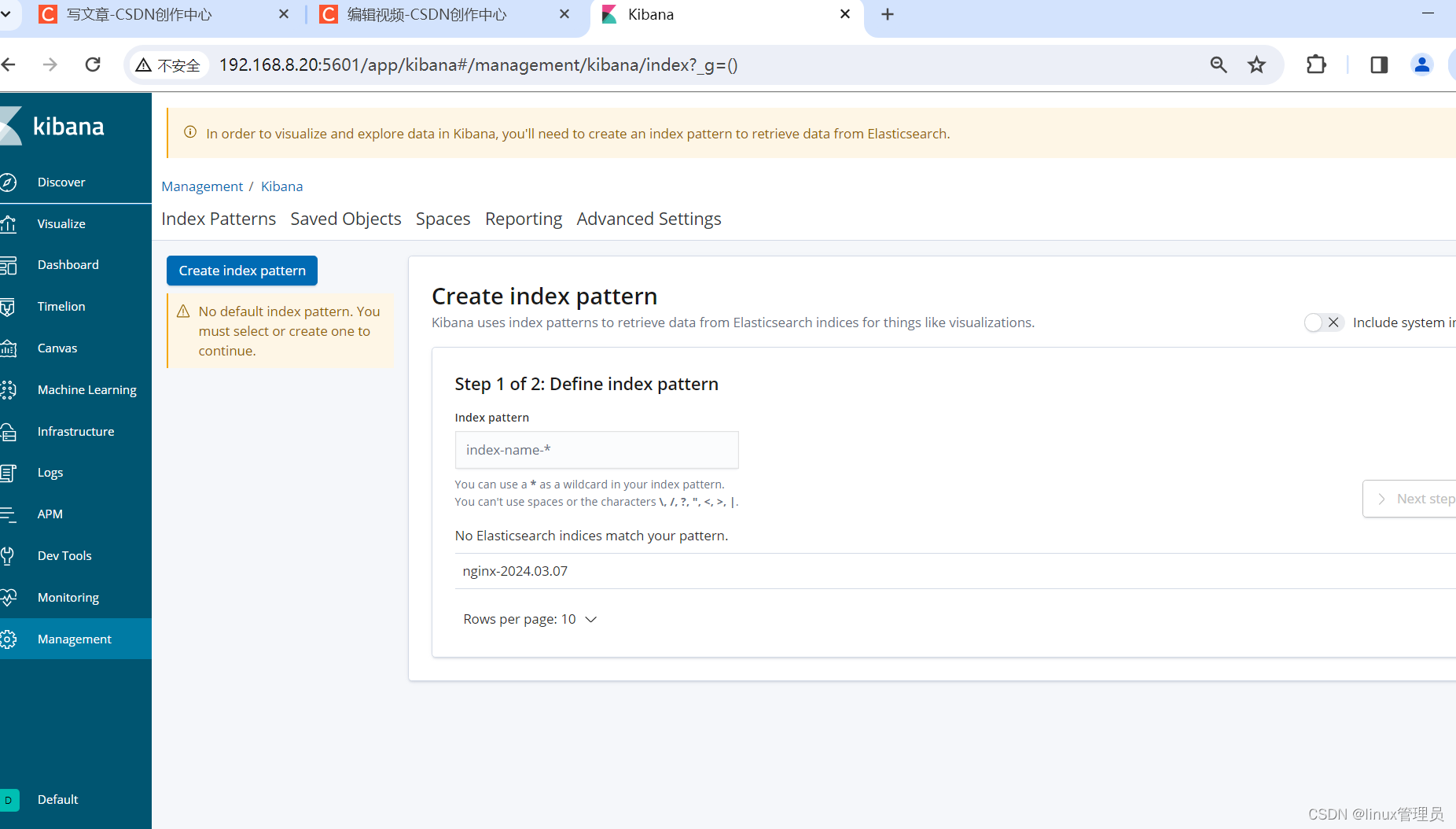Switch to Advanced Settings tab
Image resolution: width=1456 pixels, height=829 pixels.
tap(649, 219)
